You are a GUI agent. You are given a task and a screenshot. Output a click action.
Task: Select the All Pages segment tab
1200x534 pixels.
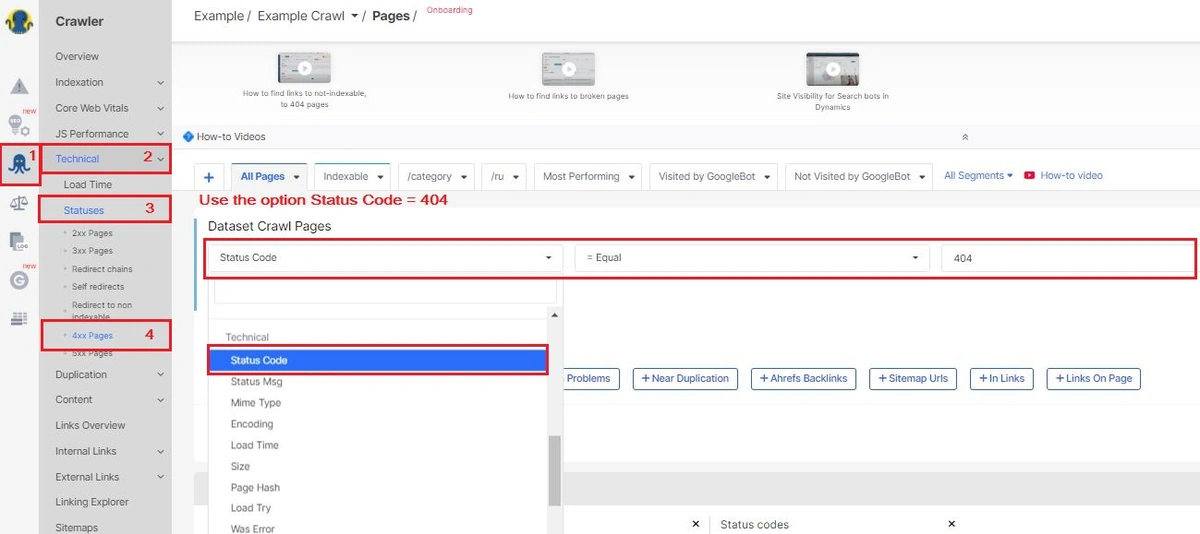270,177
